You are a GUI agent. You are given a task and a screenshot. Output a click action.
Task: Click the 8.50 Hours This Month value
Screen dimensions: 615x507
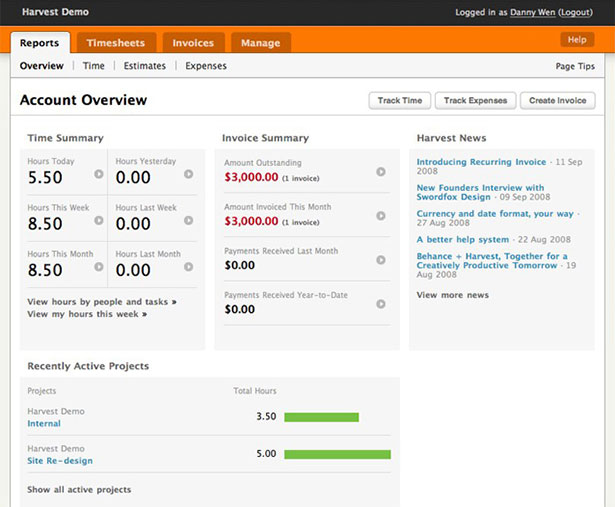(45, 270)
